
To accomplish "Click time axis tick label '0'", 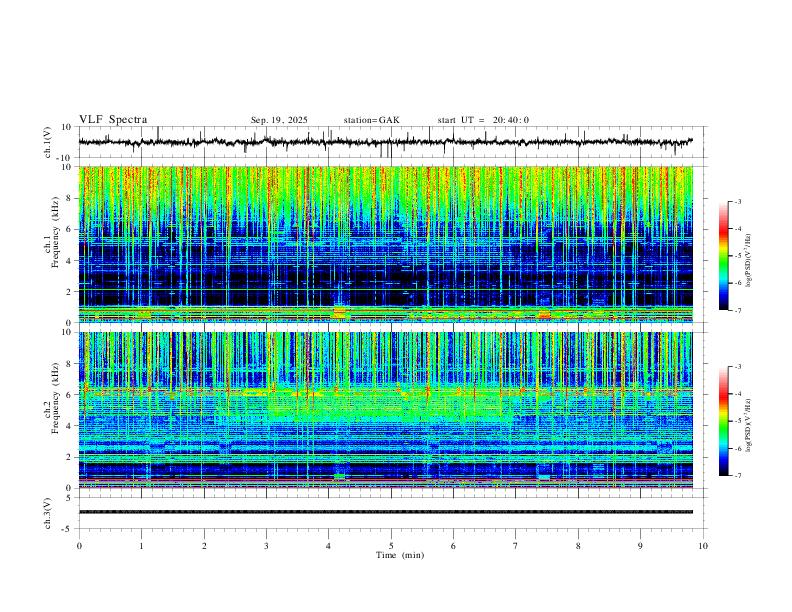I will coord(79,546).
